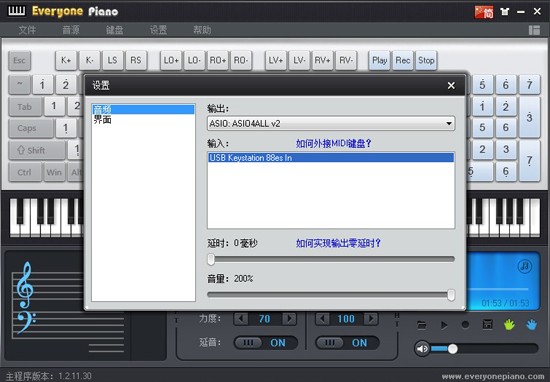Click the Ctrl key on virtual keyboard

25,172
